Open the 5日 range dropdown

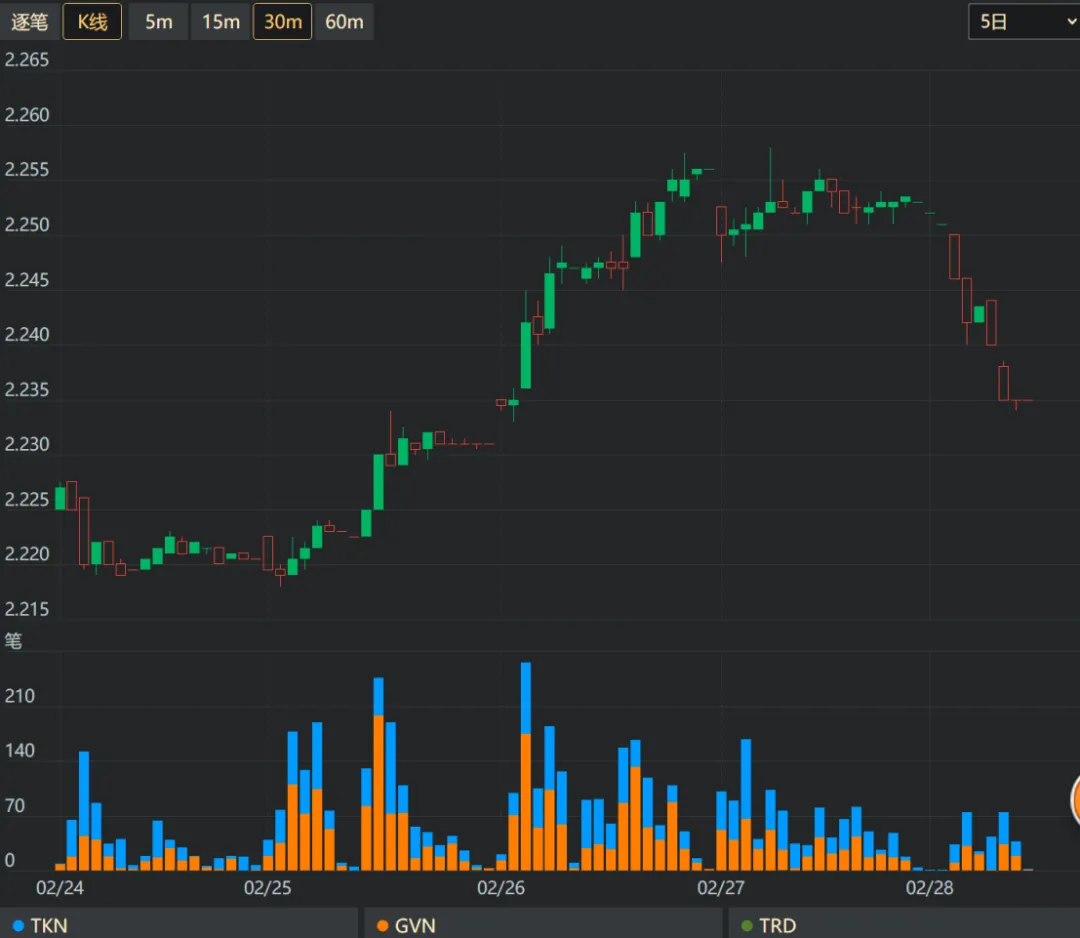1025,21
